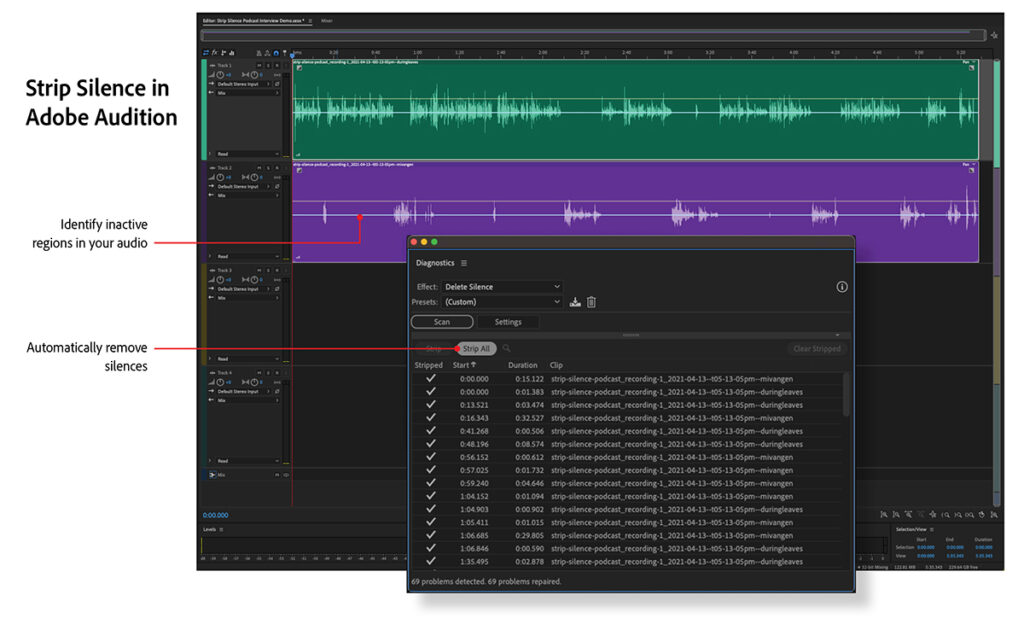Click leftmost zoom icon in bottom toolbar
1024x618 pixels.
click(x=884, y=515)
